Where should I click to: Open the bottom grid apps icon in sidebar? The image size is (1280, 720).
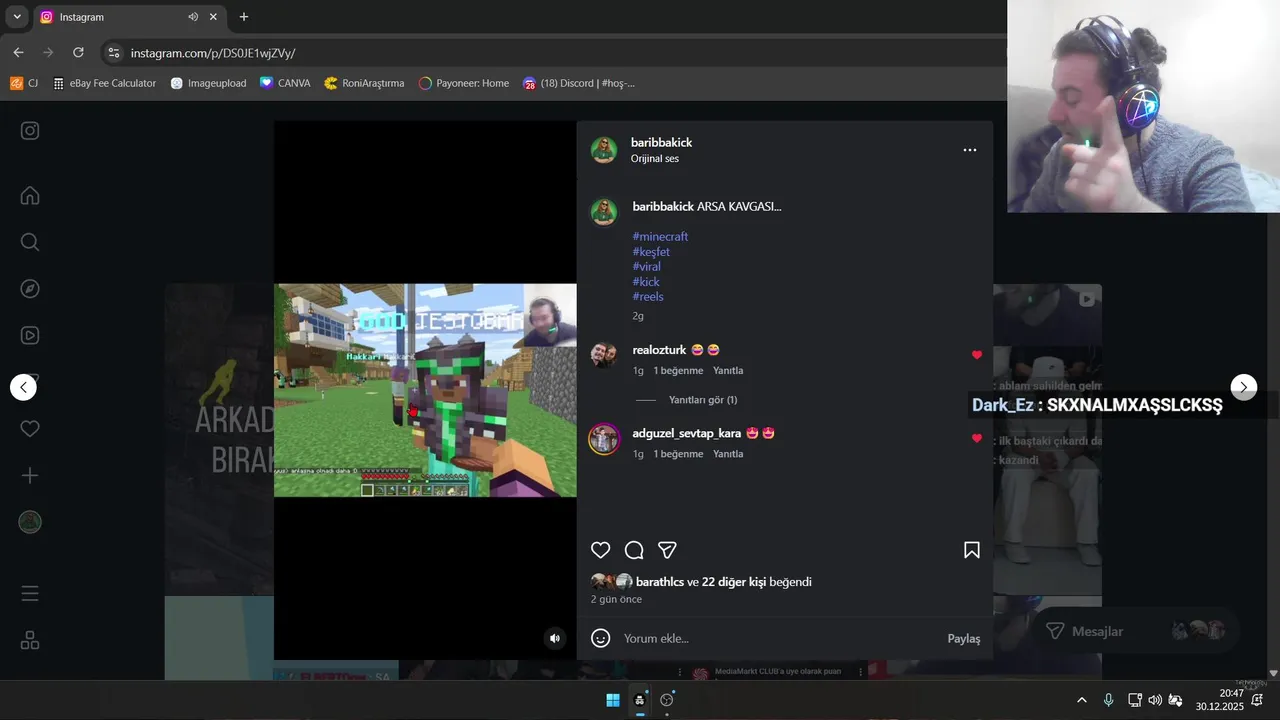(30, 640)
